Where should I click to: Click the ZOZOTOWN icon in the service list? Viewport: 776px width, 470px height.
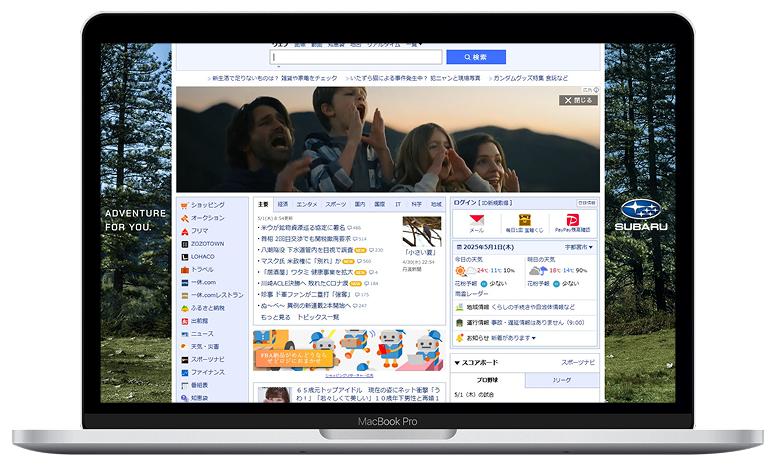point(185,244)
